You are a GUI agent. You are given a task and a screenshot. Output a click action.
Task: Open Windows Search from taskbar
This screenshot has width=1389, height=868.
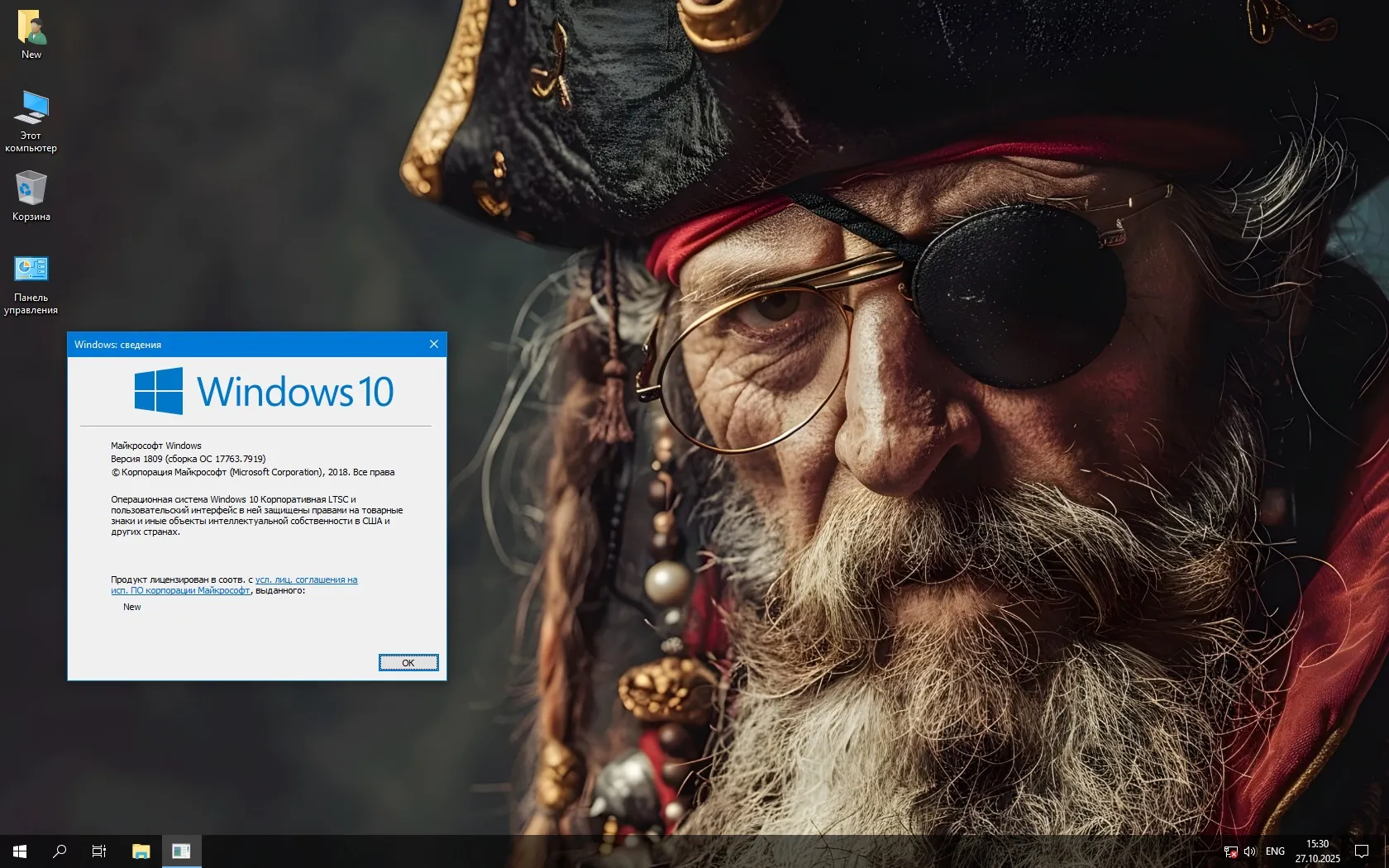click(58, 851)
